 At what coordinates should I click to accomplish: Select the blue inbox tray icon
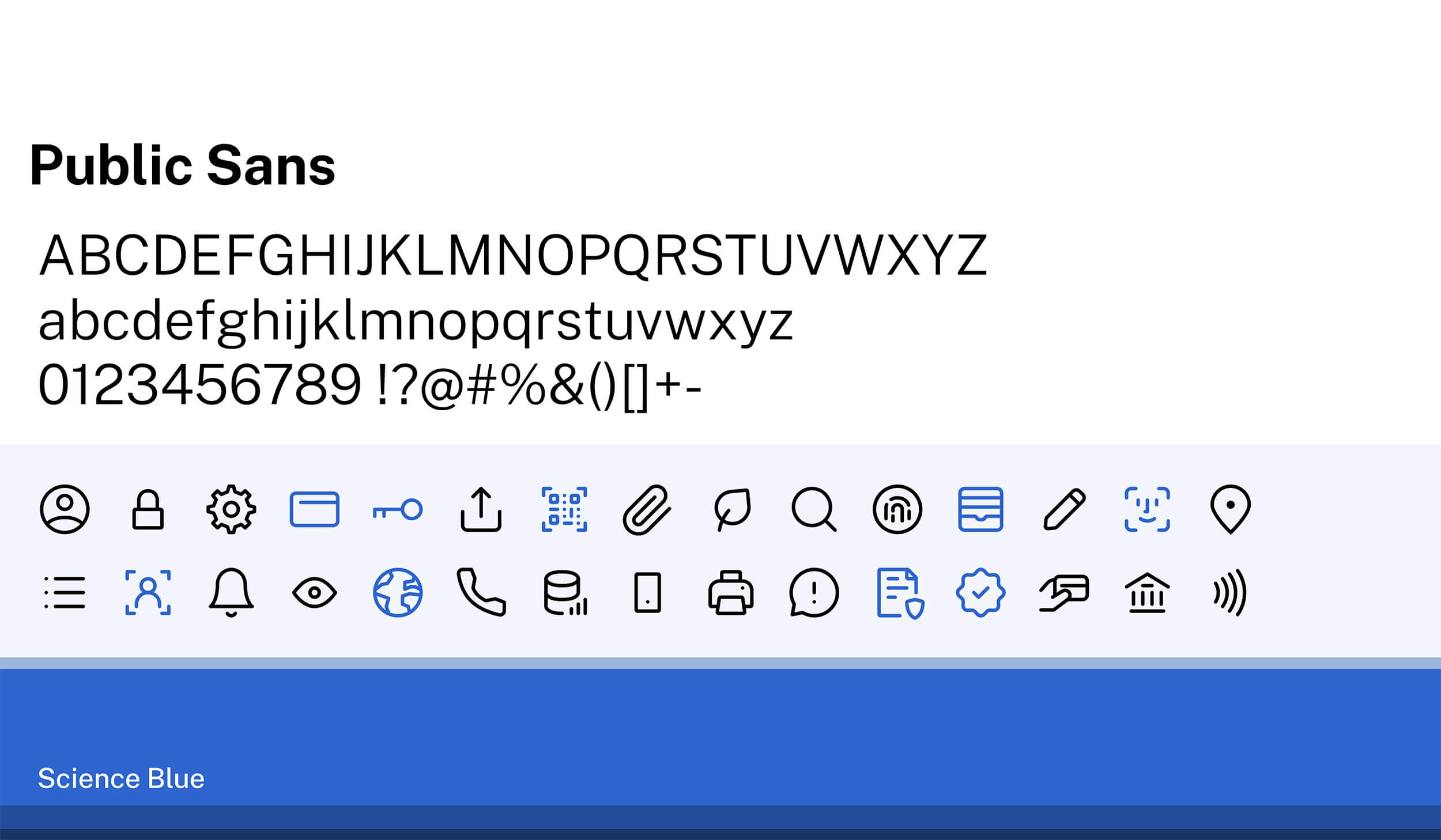coord(980,509)
